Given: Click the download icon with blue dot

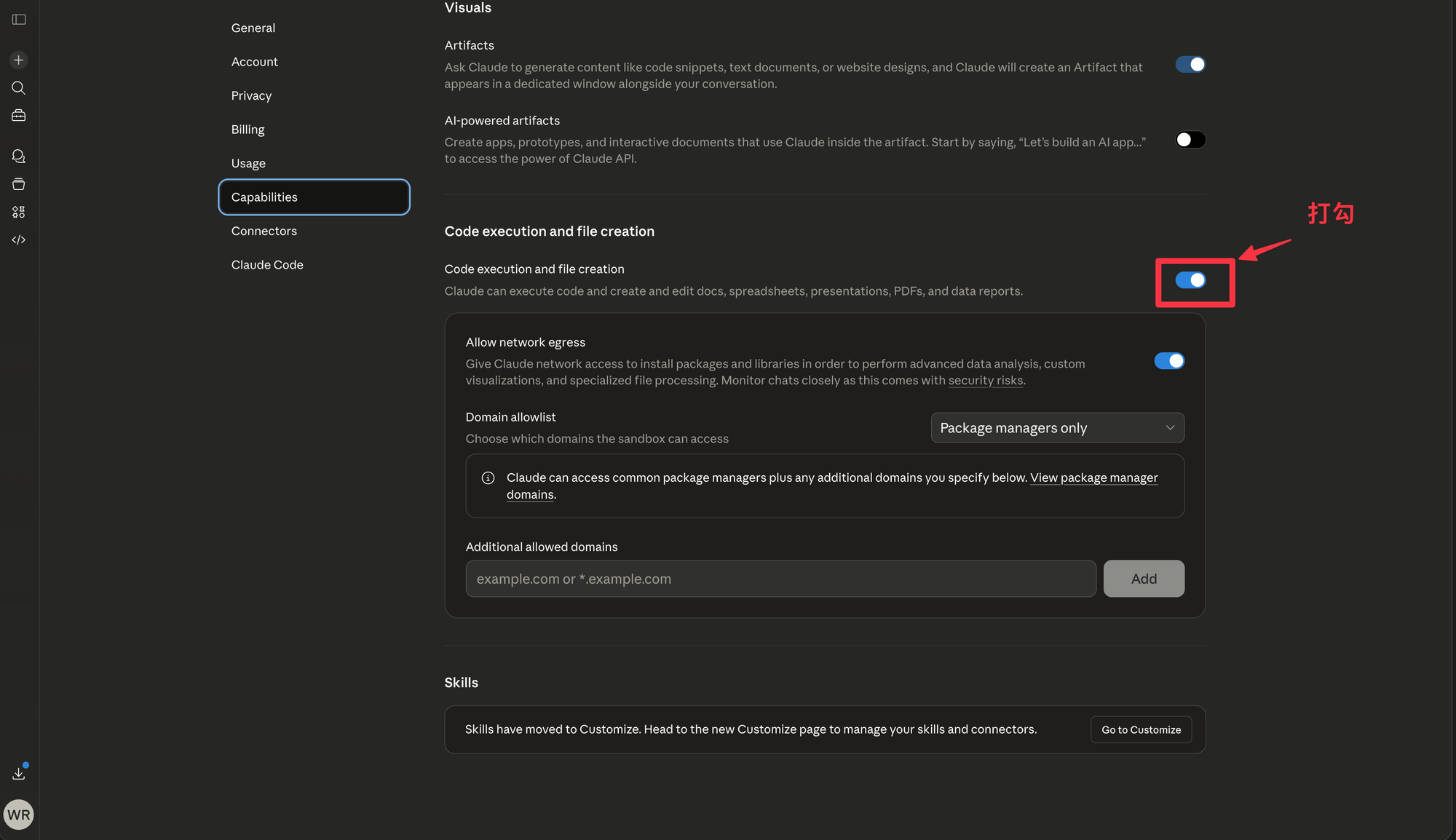Looking at the screenshot, I should (x=19, y=773).
